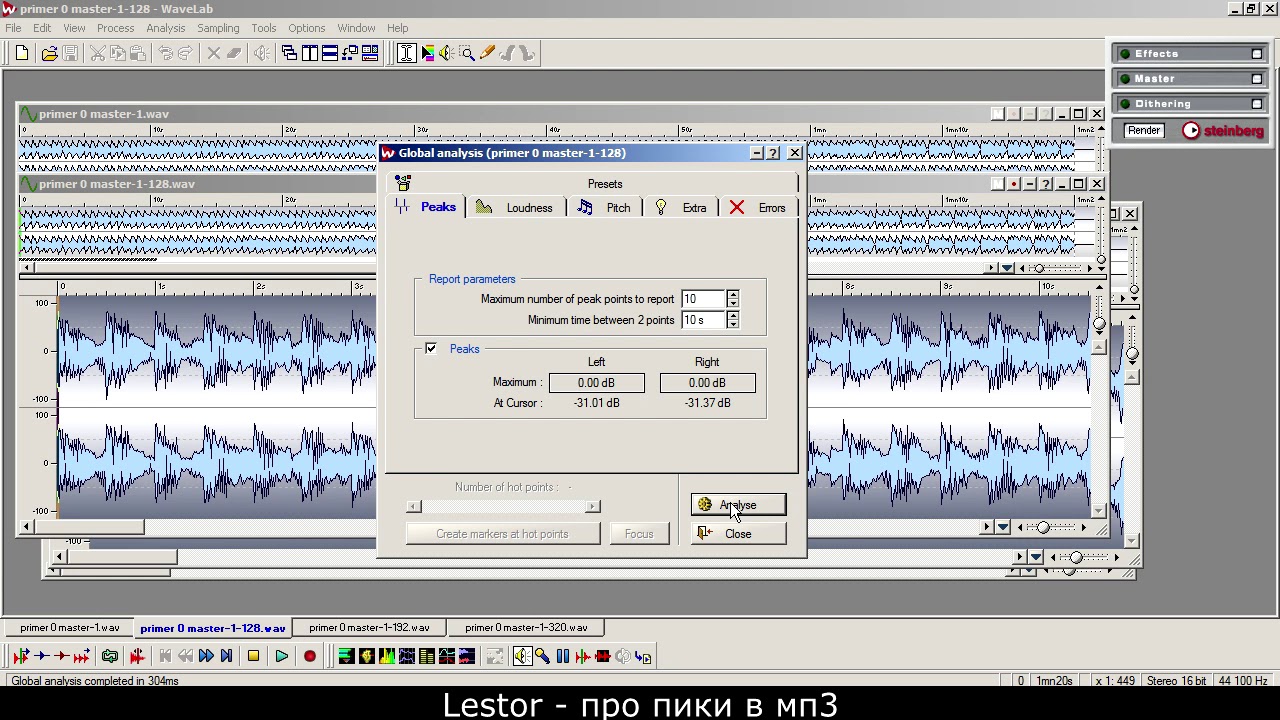Open a file with the folder icon
The image size is (1280, 720).
click(x=49, y=53)
